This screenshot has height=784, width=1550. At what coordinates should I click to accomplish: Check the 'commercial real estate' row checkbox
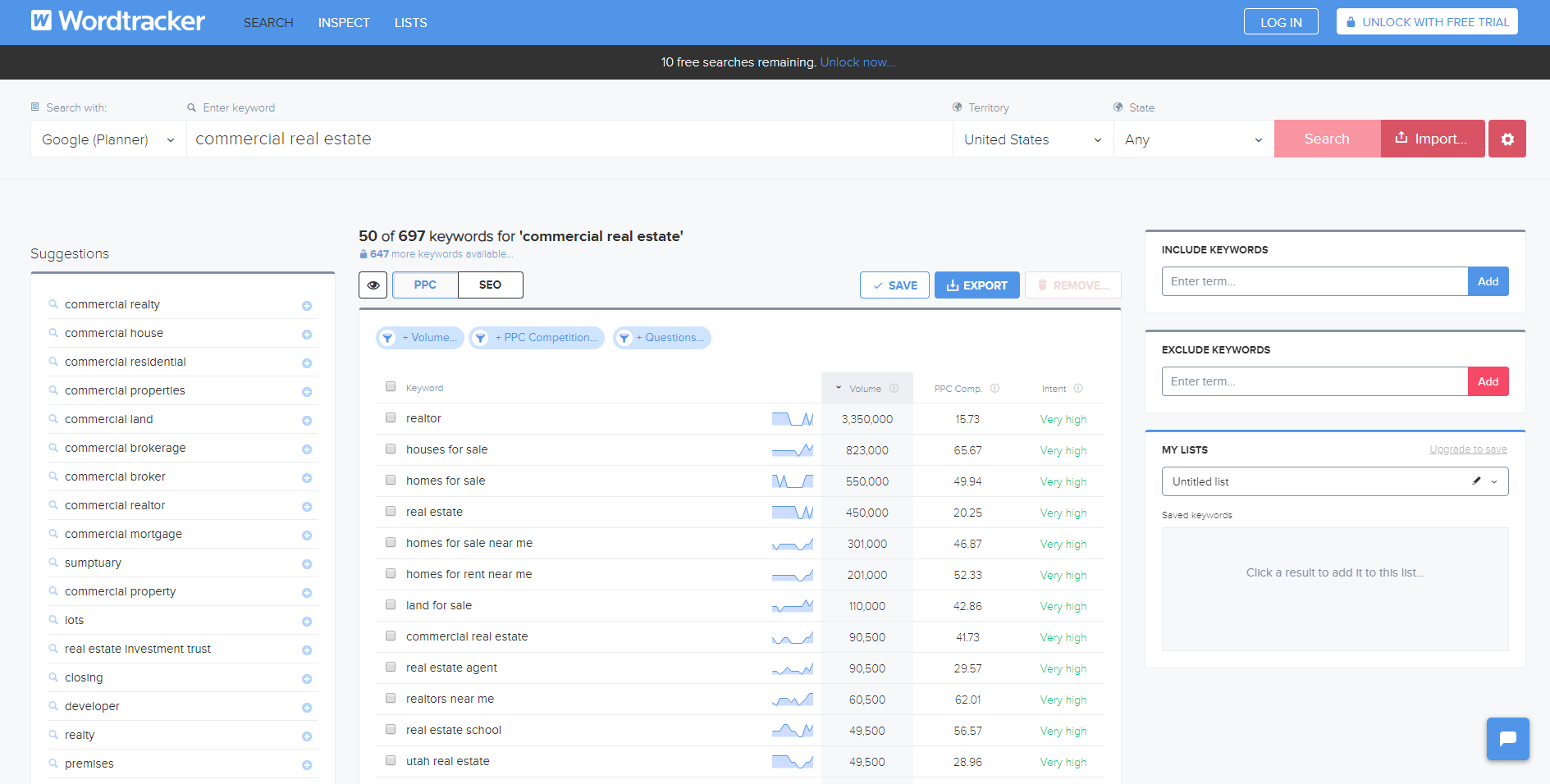click(391, 636)
